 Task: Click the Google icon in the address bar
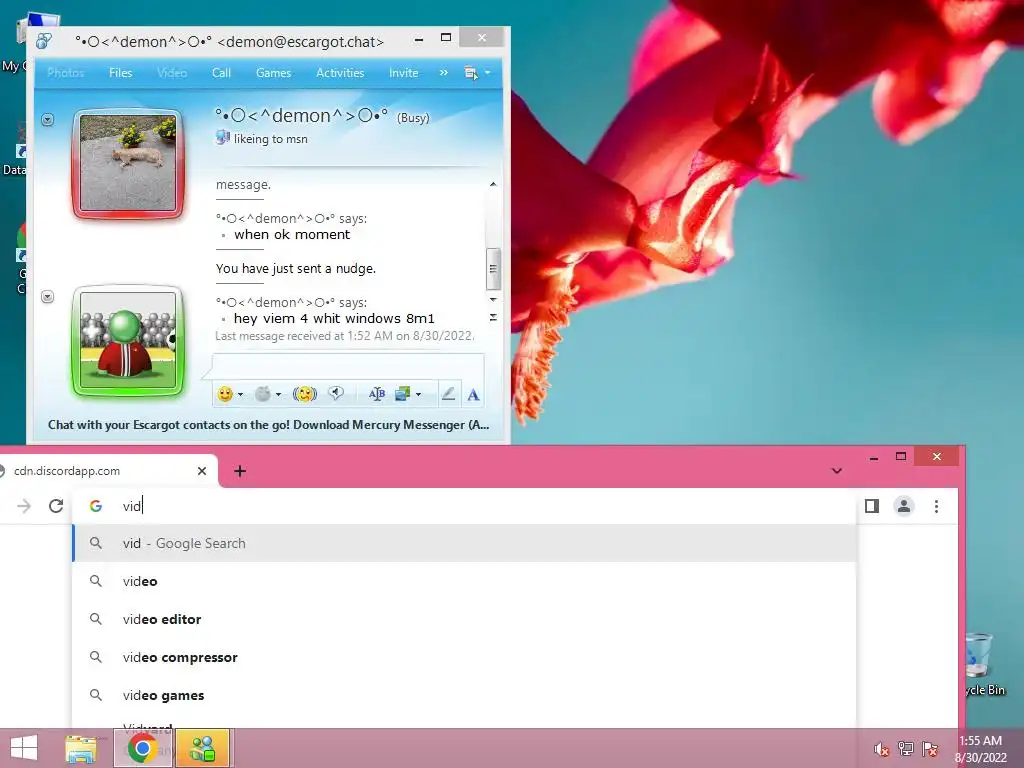coord(95,506)
